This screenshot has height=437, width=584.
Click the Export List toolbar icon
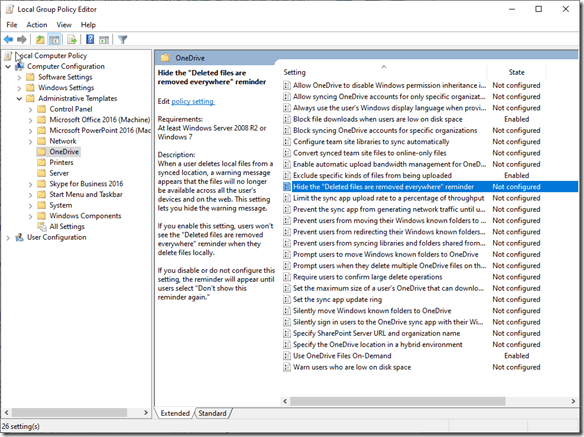click(x=72, y=39)
